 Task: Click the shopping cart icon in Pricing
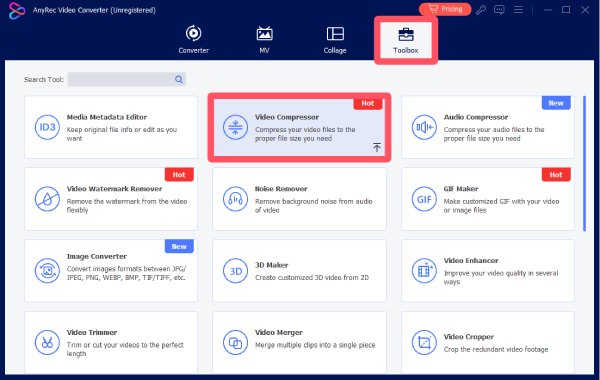pos(433,9)
